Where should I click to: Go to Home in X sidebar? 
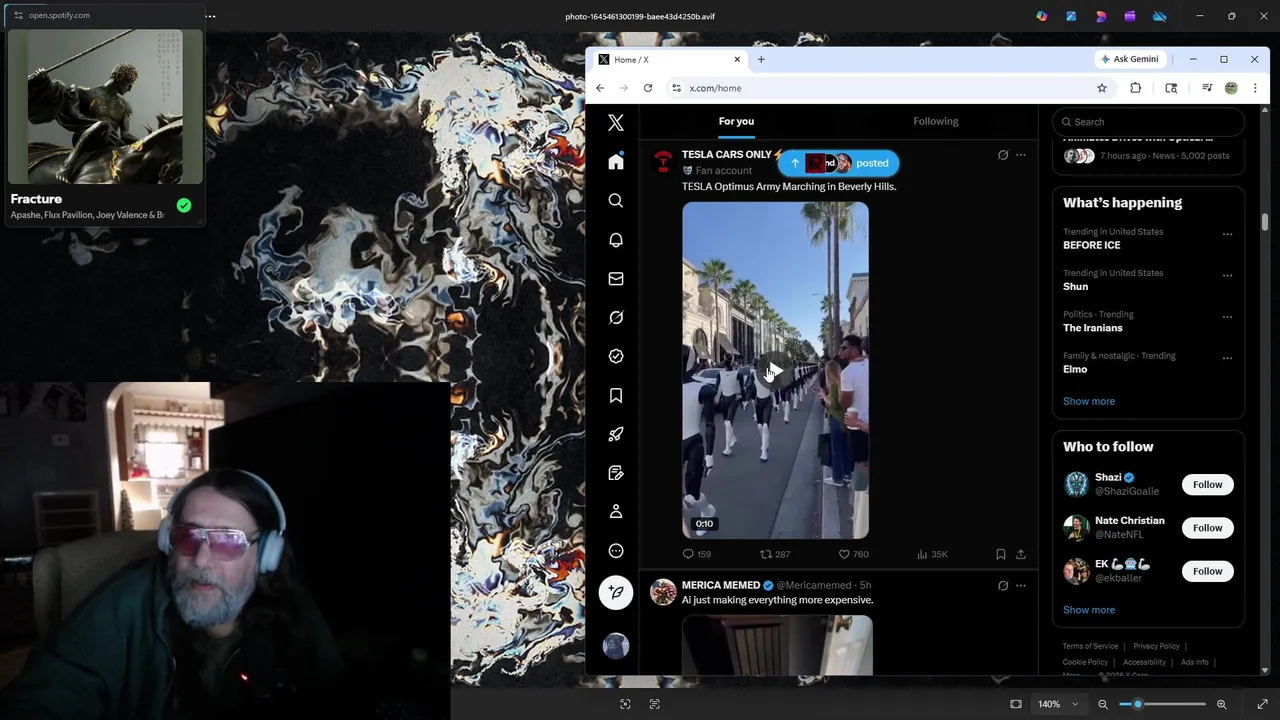click(616, 162)
